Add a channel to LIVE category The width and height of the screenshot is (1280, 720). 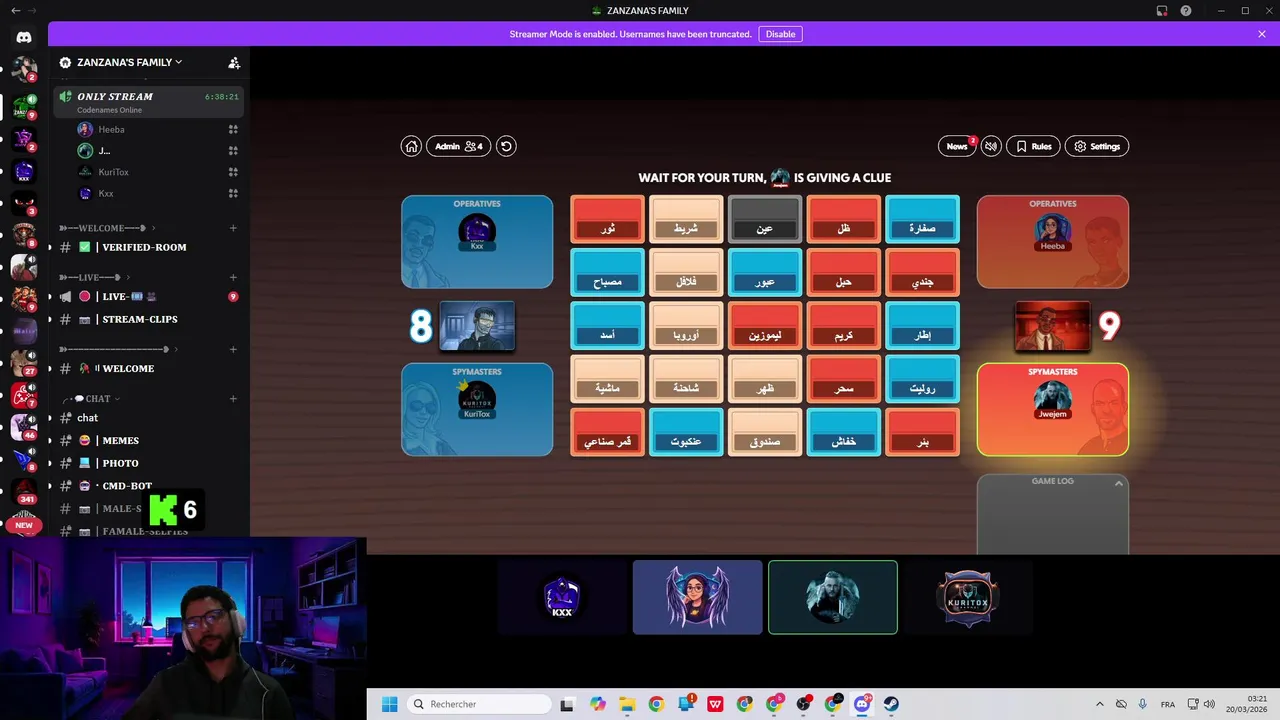pos(233,277)
